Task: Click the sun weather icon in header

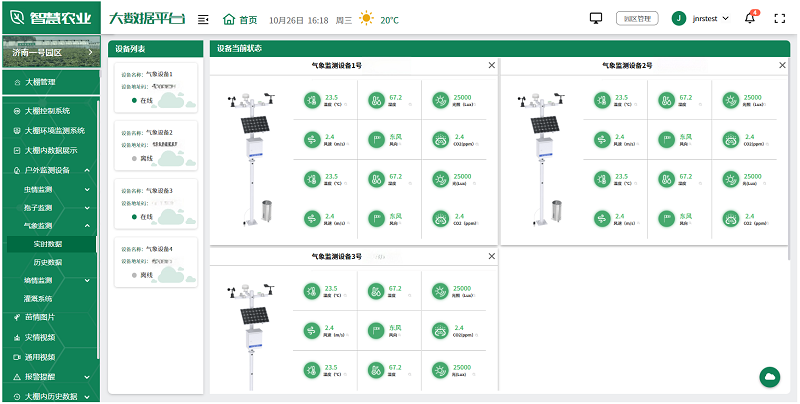Action: [367, 19]
